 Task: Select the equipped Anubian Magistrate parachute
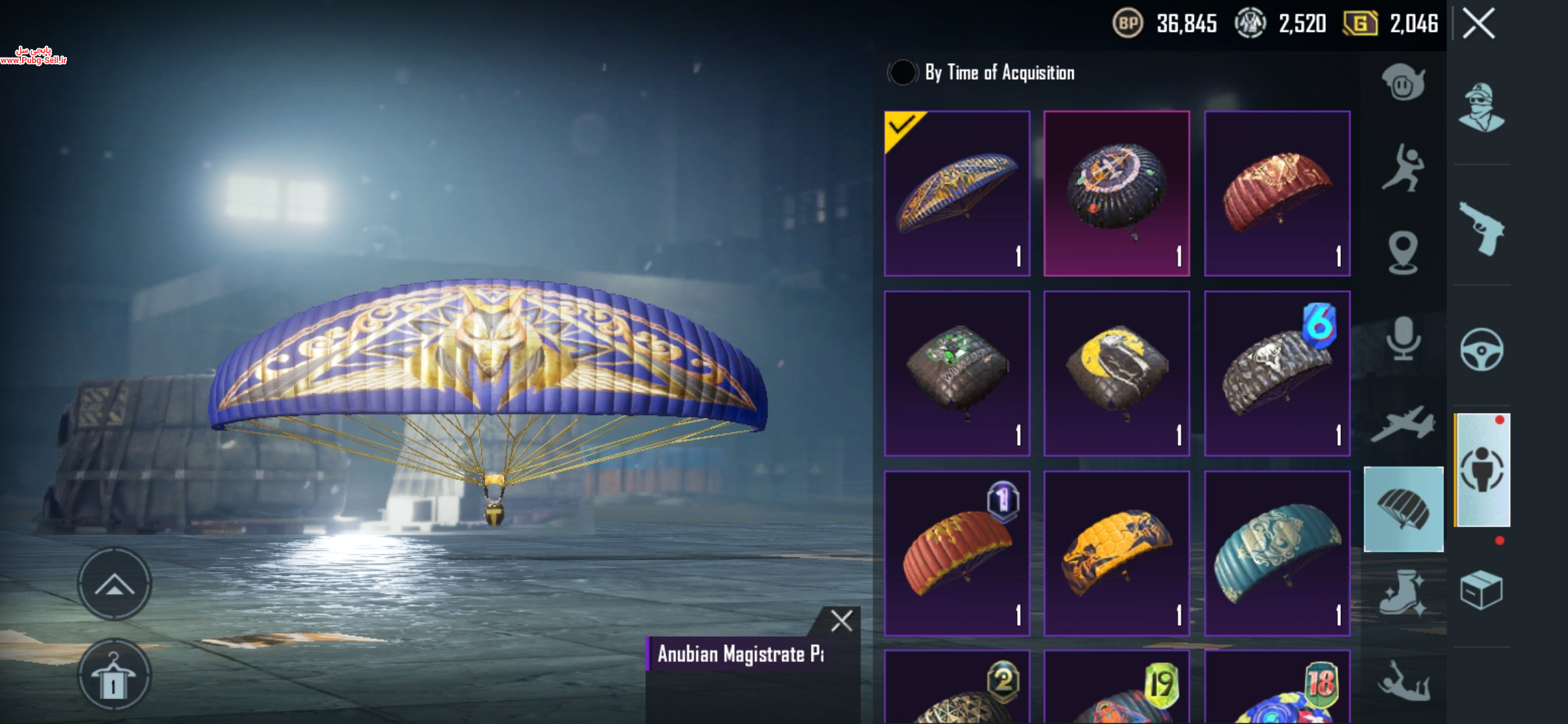(957, 193)
